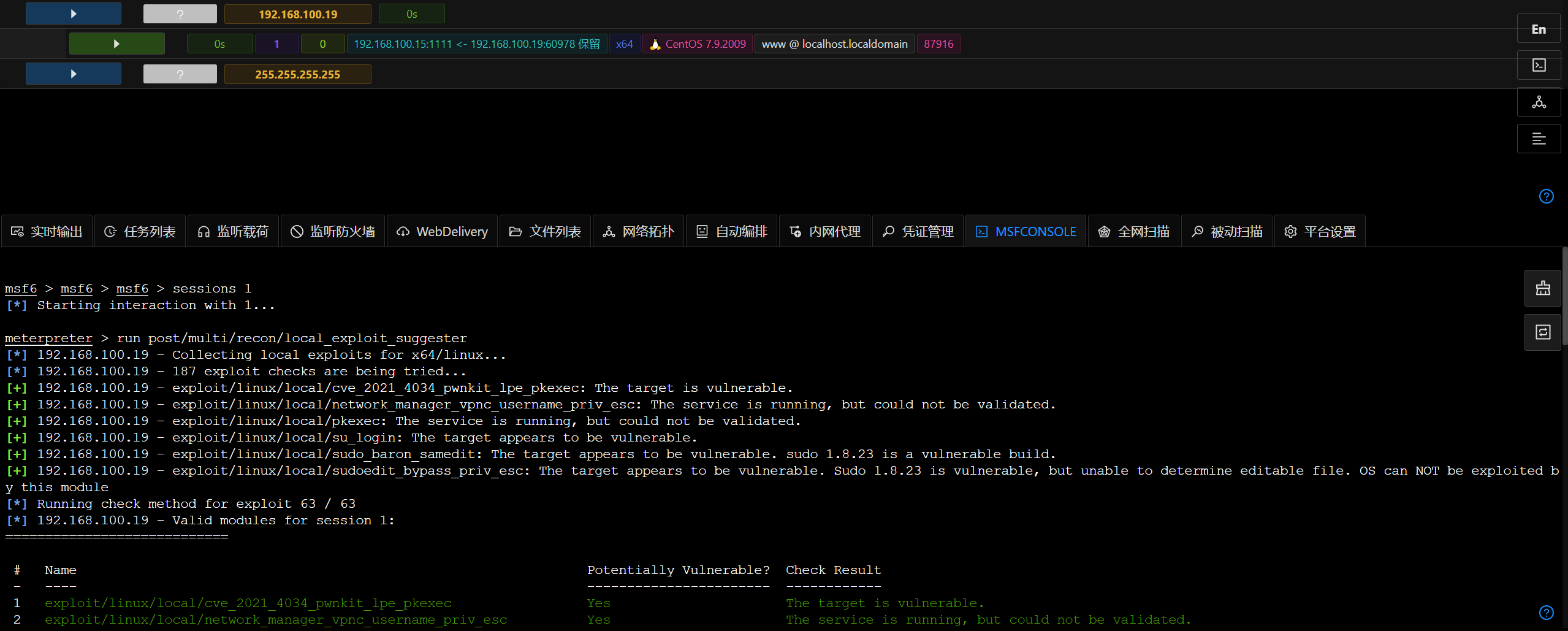Click the 平台设置 gear icon
1568x631 pixels.
tap(1290, 231)
